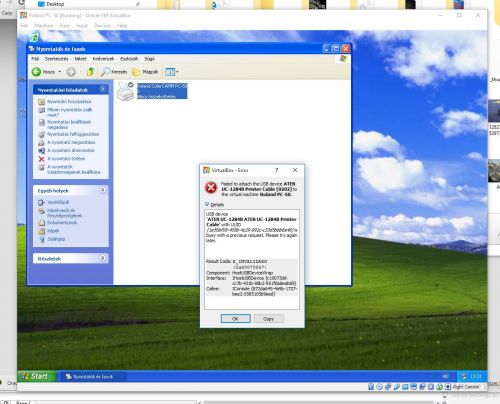The image size is (500, 404).
Task: Click the help question mark in the error dialog
Action: pos(277,170)
